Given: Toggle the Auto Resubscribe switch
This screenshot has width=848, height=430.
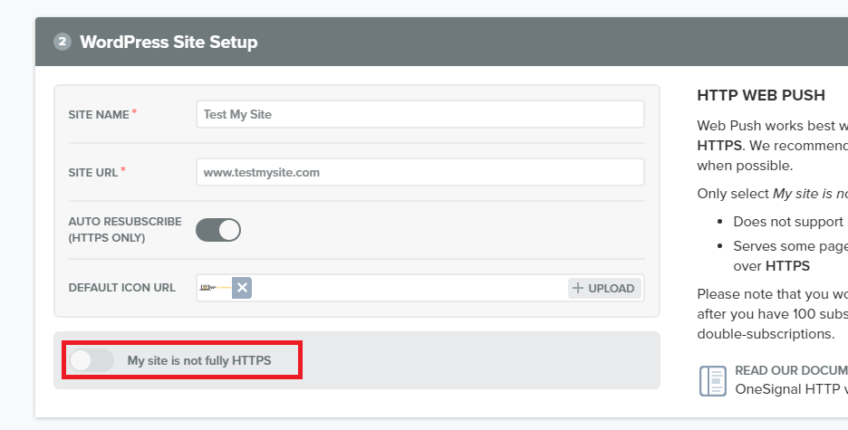Looking at the screenshot, I should [x=218, y=230].
